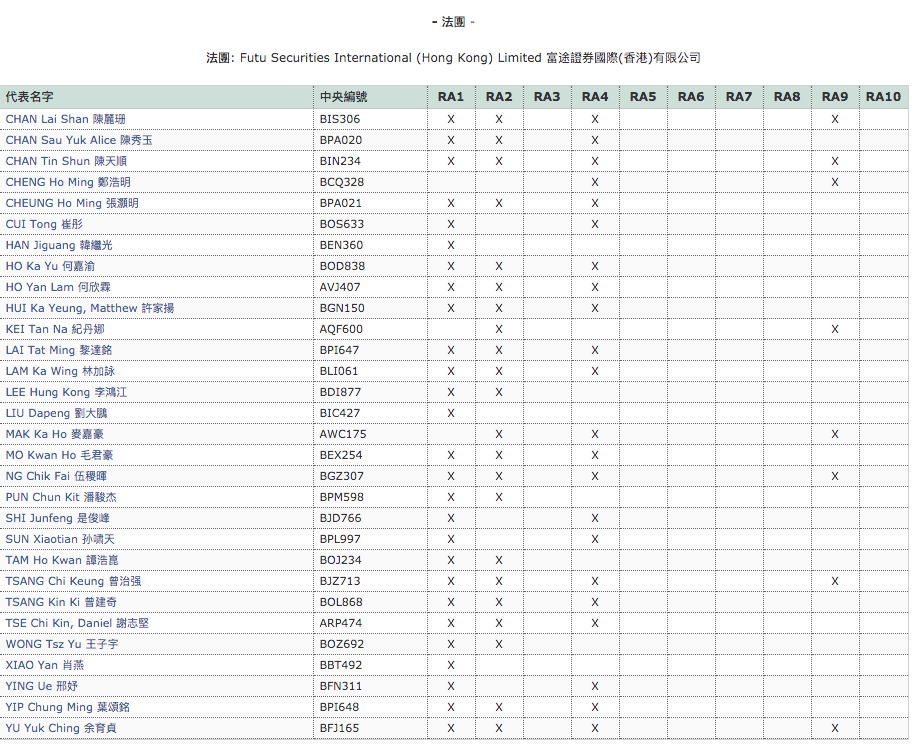Click the 代表名字 column header
Viewport: 919px width, 749px height.
pyautogui.click(x=156, y=97)
